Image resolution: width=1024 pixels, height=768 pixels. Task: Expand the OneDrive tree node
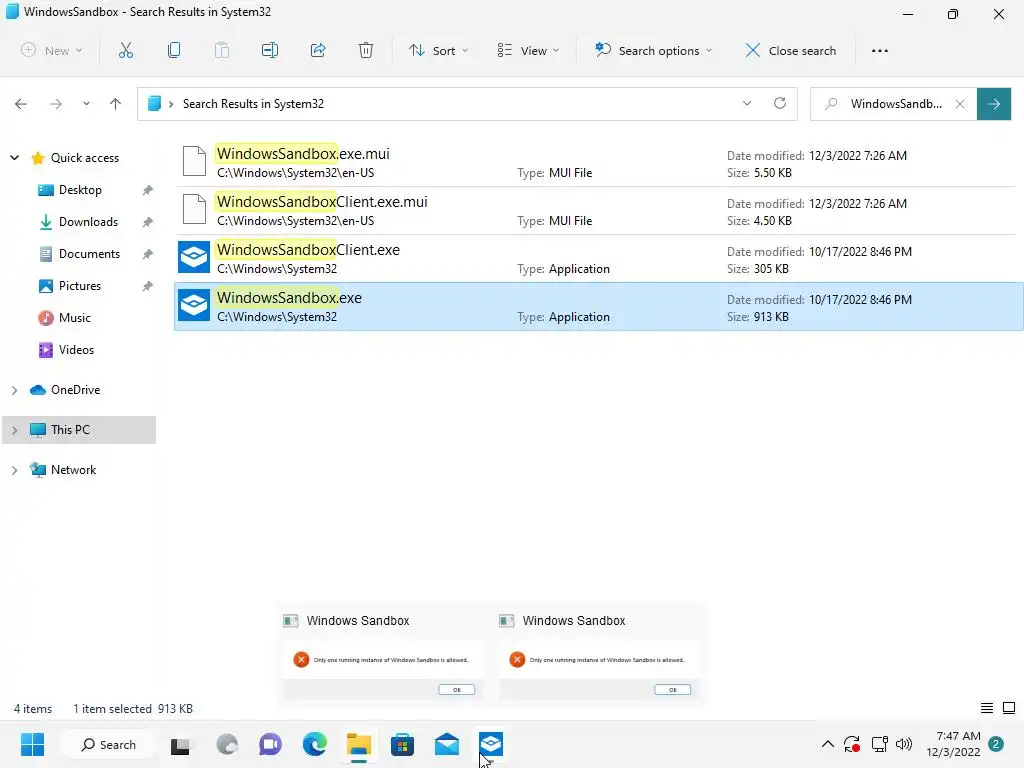pos(14,390)
